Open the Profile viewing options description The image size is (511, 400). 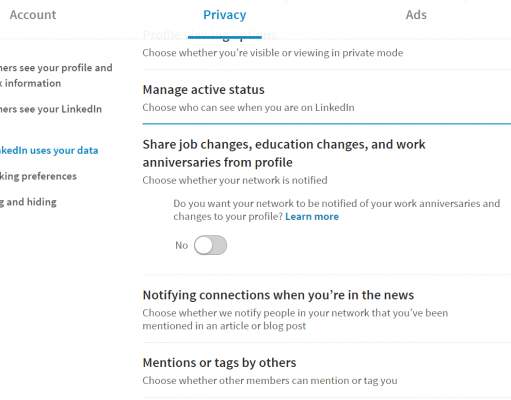[x=273, y=53]
